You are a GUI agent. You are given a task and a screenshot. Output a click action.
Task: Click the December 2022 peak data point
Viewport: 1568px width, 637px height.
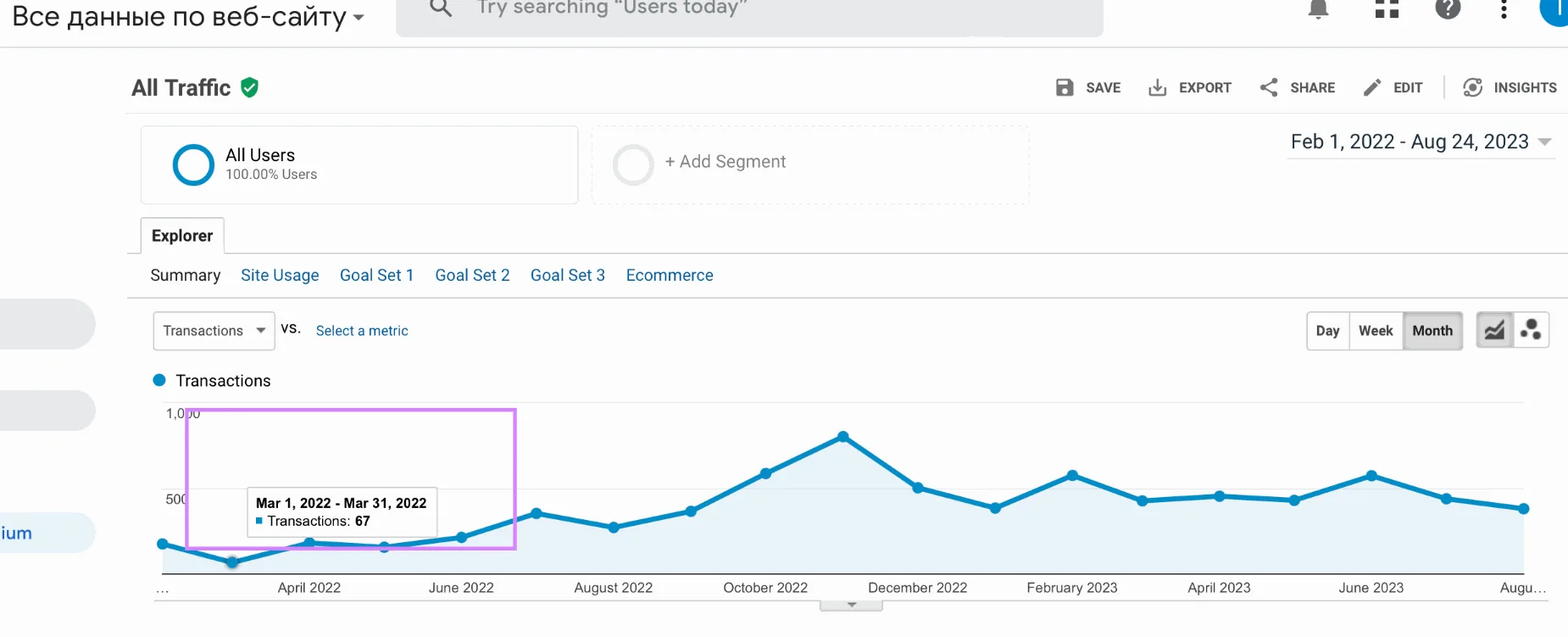click(x=842, y=437)
